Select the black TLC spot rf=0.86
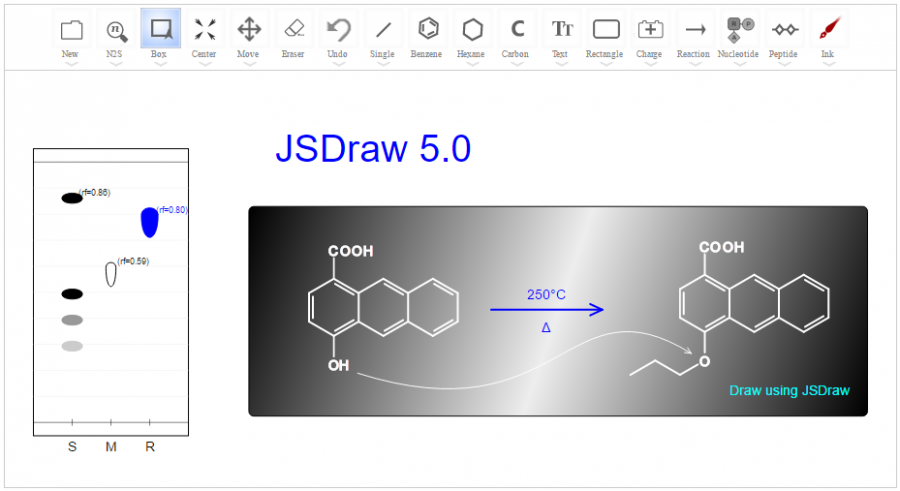 coord(72,198)
